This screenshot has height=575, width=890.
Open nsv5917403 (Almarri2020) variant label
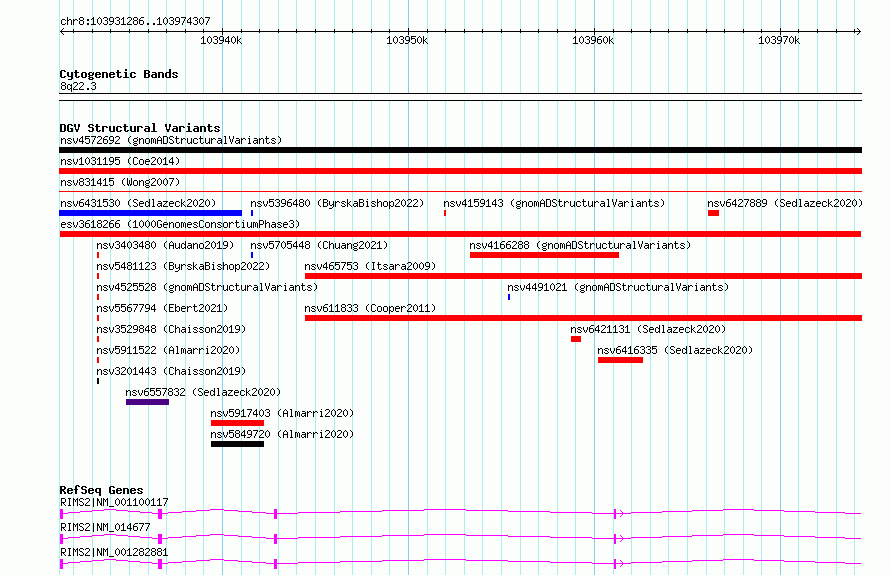point(282,413)
